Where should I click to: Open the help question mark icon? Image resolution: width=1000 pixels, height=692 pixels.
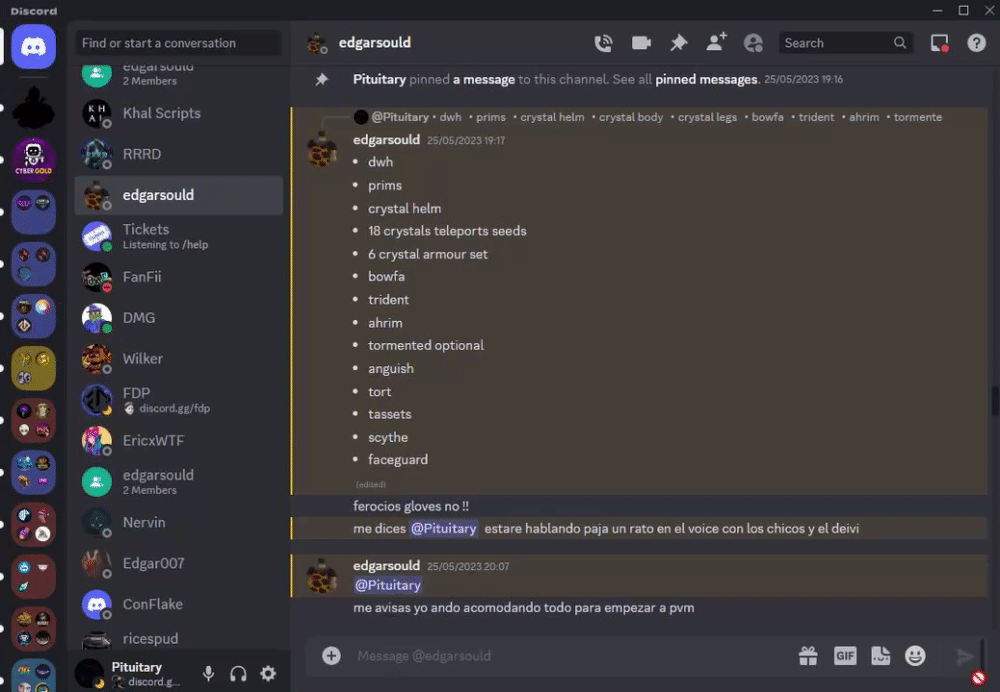point(976,43)
